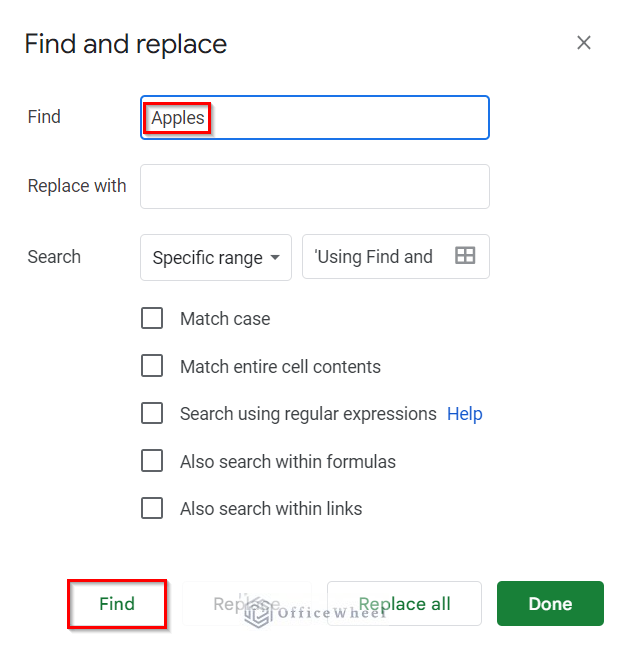Click the Find label beside the Apples field
Viewport: 628px width, 651px height.
point(44,117)
